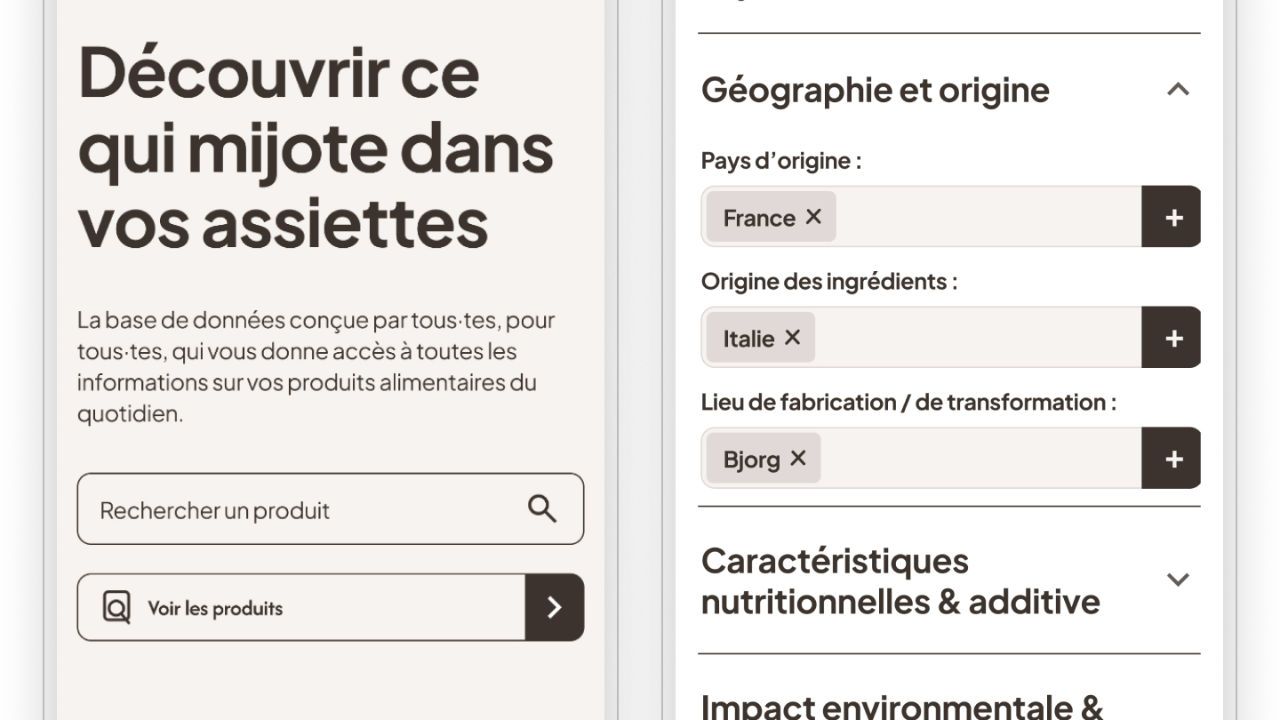Click the magnifying glass search icon

[x=542, y=509]
